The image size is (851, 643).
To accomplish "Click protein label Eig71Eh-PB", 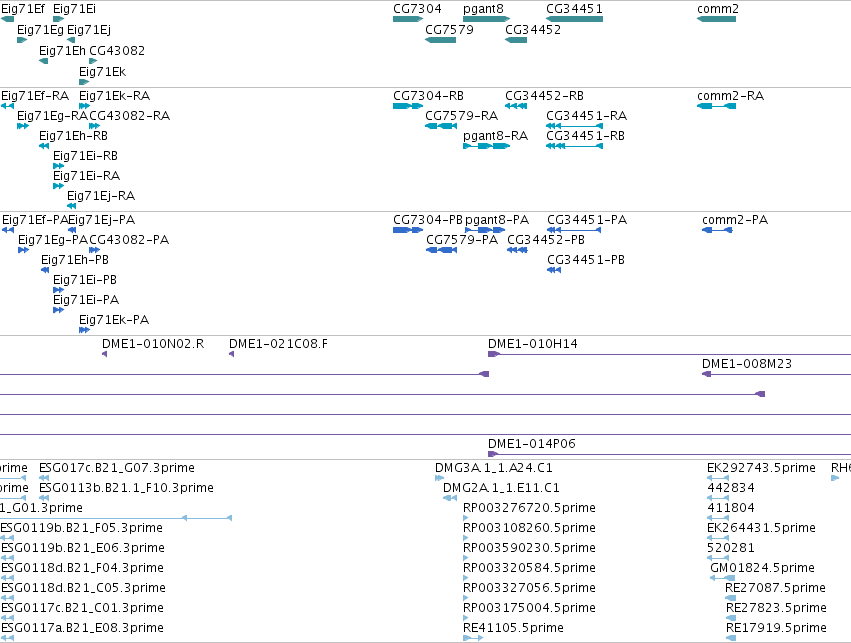I will 74,260.
